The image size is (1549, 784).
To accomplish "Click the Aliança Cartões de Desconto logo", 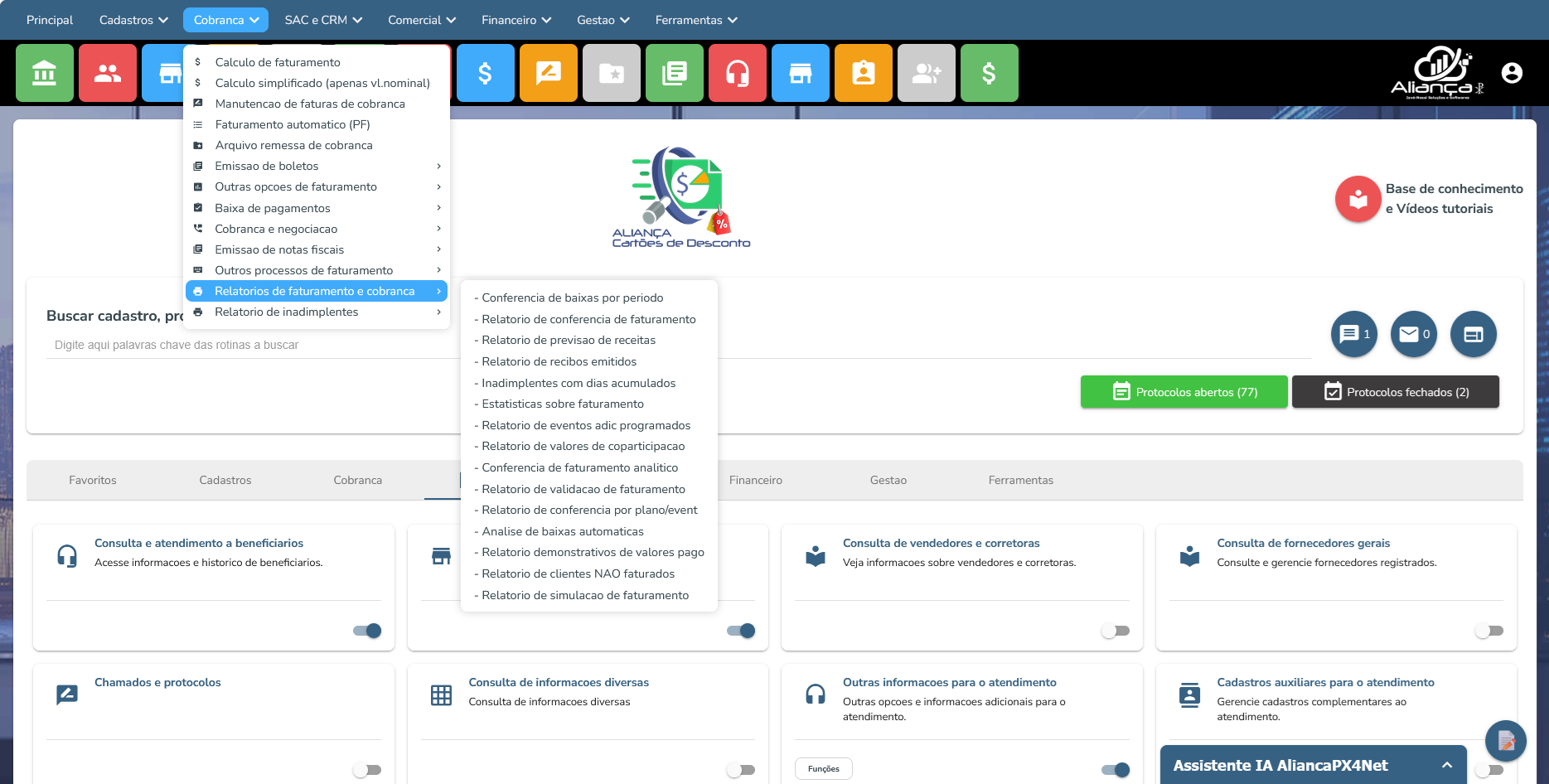I will coord(681,197).
